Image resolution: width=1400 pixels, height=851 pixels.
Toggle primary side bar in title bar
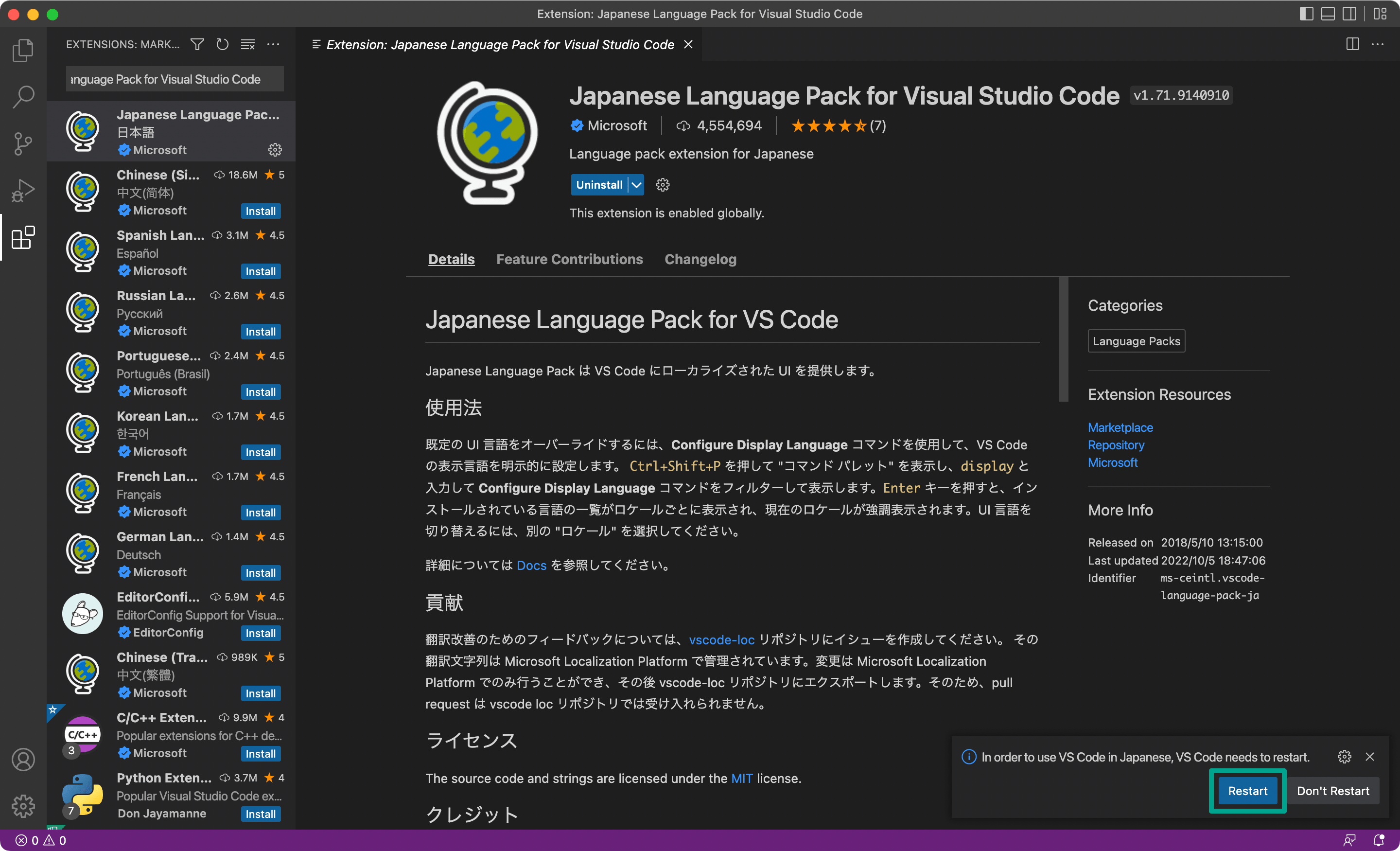[x=1306, y=14]
